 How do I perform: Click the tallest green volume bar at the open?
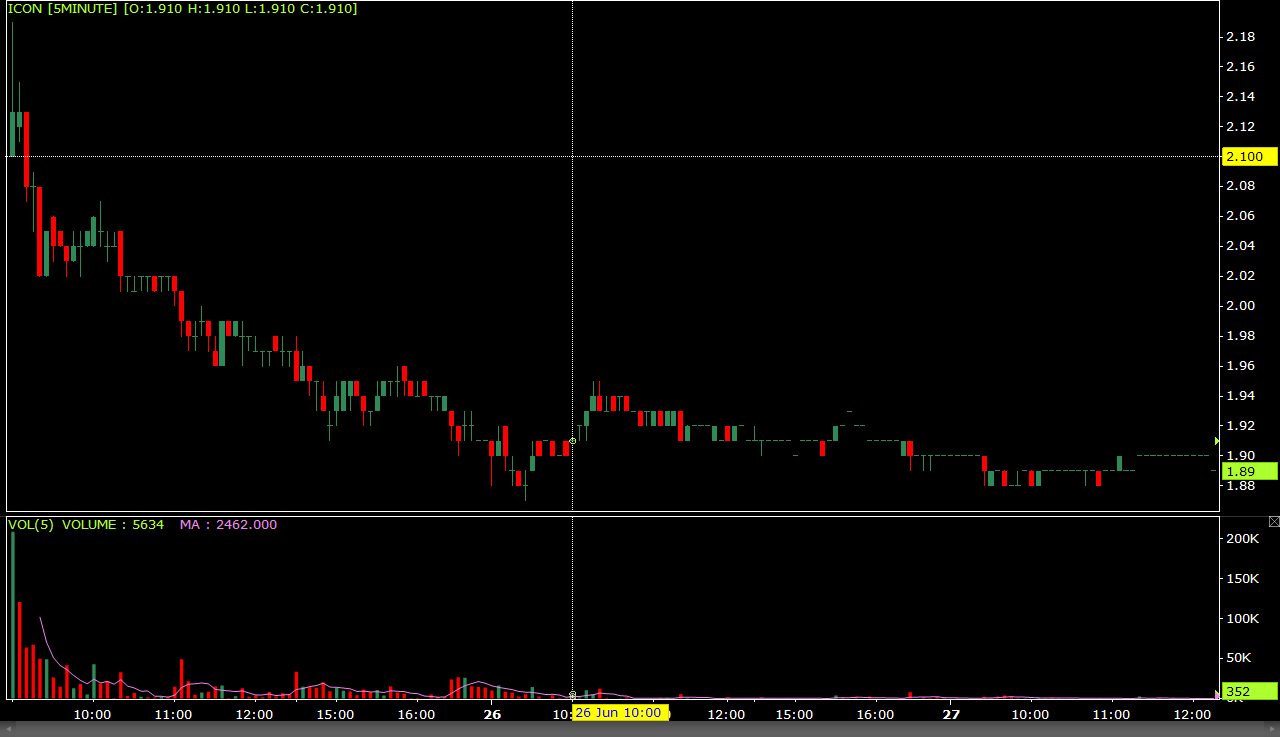(13, 615)
